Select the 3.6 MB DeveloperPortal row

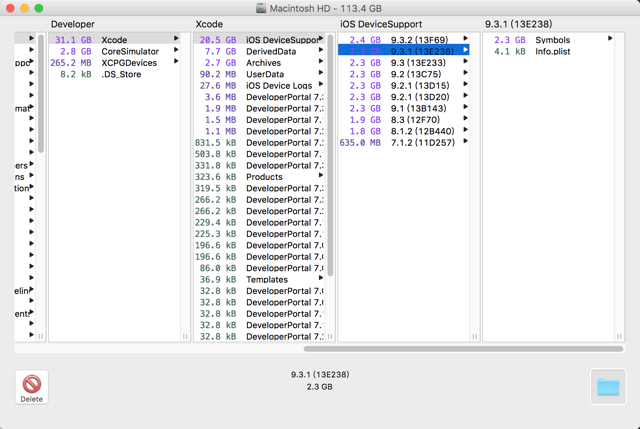click(x=259, y=97)
